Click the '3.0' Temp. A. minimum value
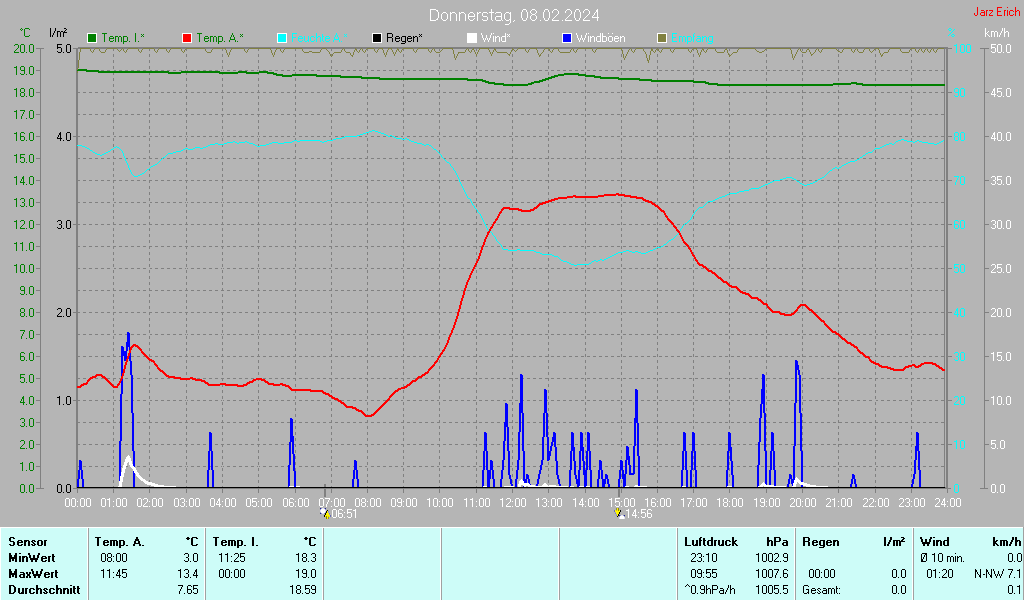The width and height of the screenshot is (1024, 600). click(191, 558)
